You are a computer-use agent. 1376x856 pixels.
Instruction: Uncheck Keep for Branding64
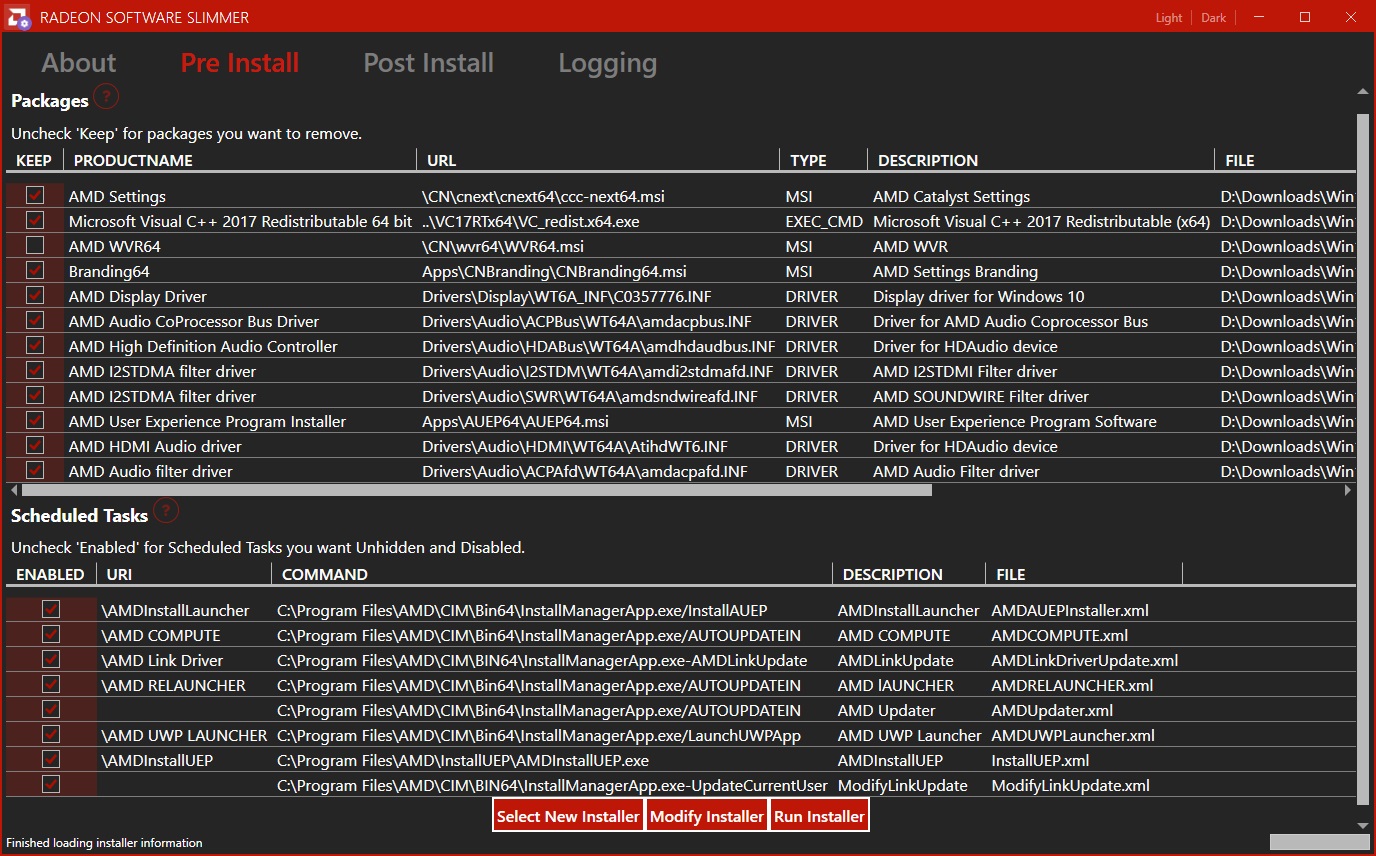click(x=35, y=271)
